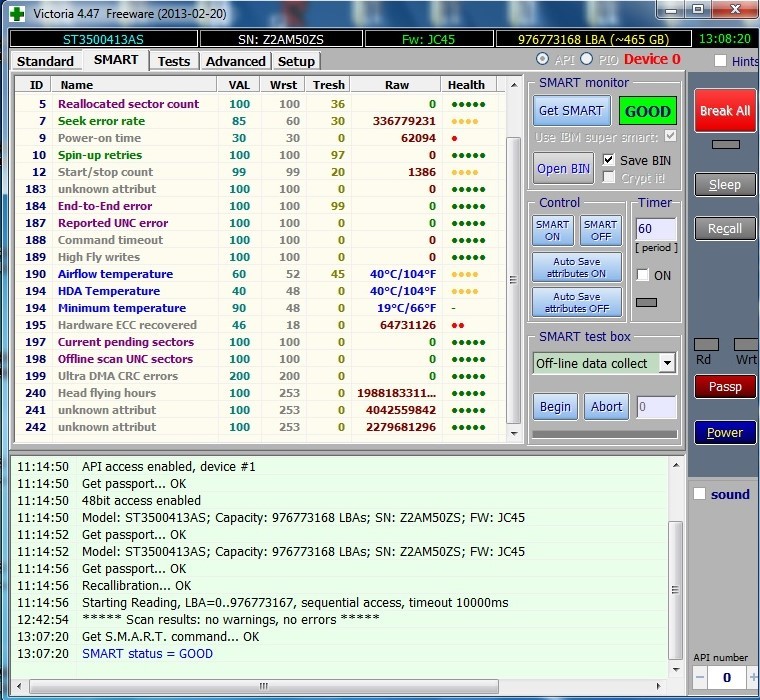Click the Timer period input field
760x700 pixels.
click(x=656, y=229)
